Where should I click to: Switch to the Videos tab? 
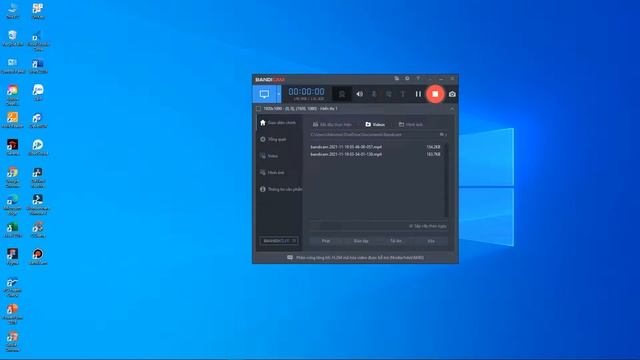(375, 124)
